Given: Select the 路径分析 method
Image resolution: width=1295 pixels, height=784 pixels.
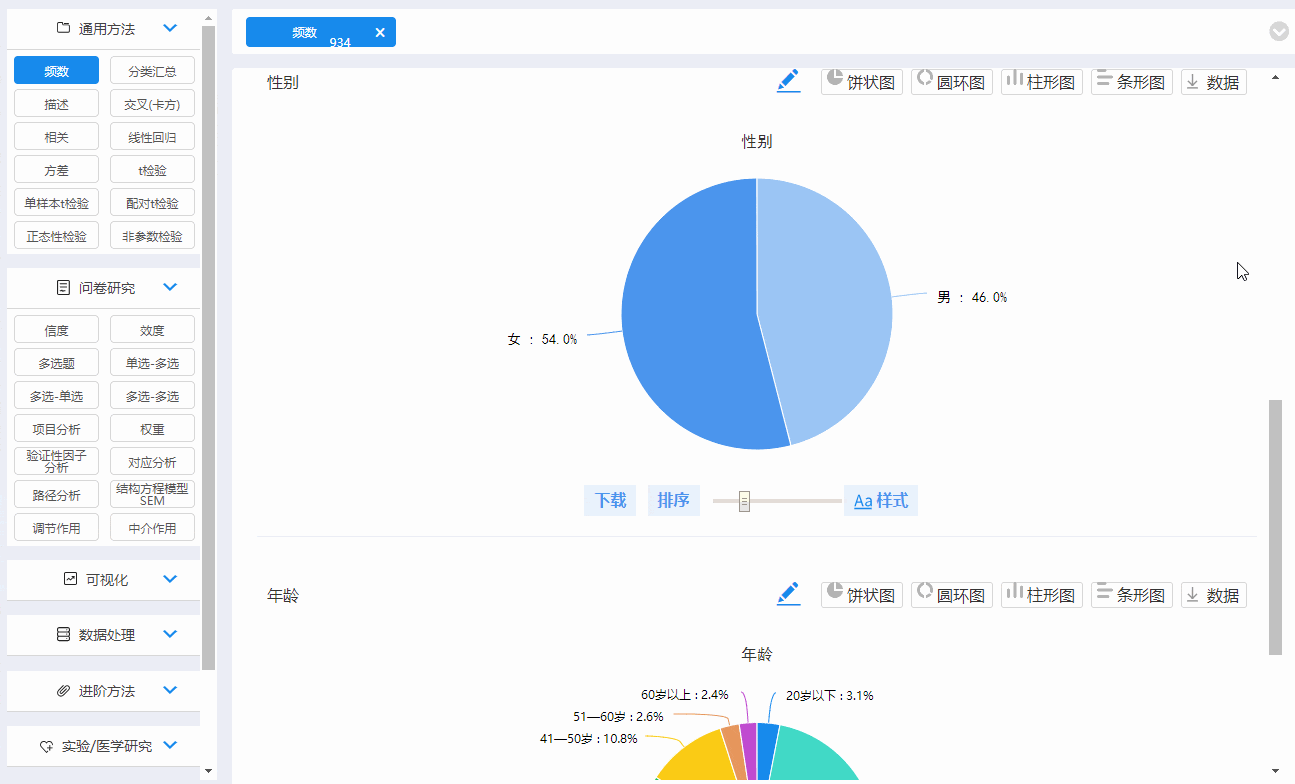Looking at the screenshot, I should 57,494.
